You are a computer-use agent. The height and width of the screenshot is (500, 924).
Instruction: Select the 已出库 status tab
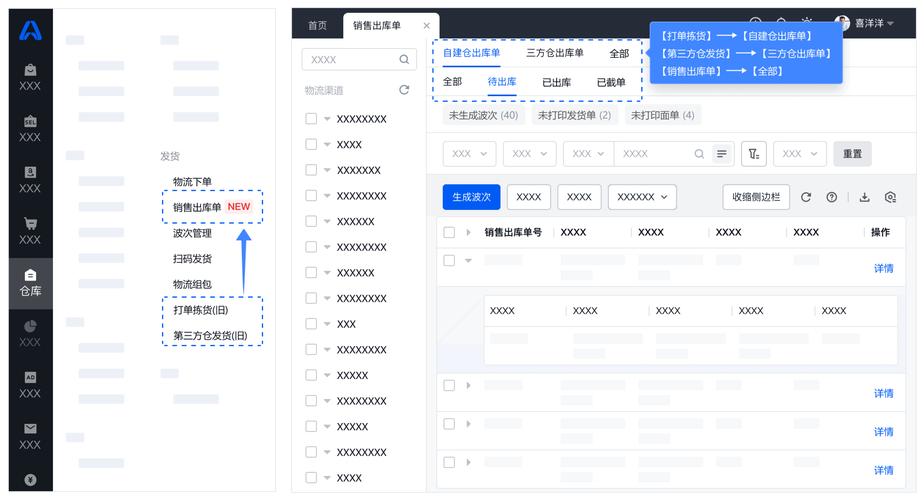pyautogui.click(x=556, y=82)
